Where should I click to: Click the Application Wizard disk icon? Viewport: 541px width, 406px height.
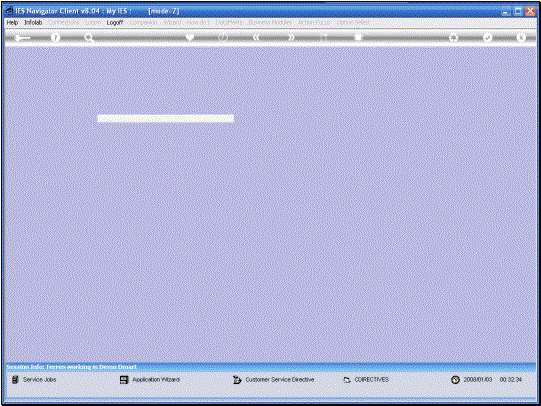(x=124, y=380)
